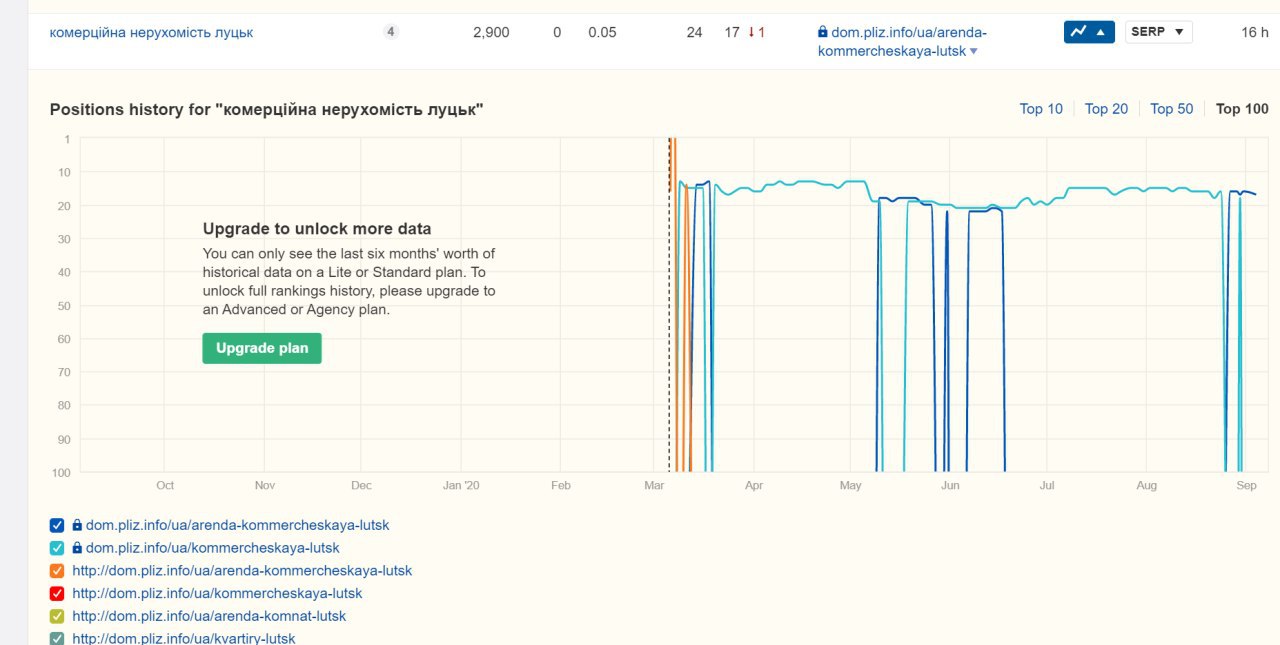This screenshot has width=1280, height=645.
Task: Open legend link https dom.pliz.info/ua/kommercheskaya-lutsk
Action: [x=212, y=548]
